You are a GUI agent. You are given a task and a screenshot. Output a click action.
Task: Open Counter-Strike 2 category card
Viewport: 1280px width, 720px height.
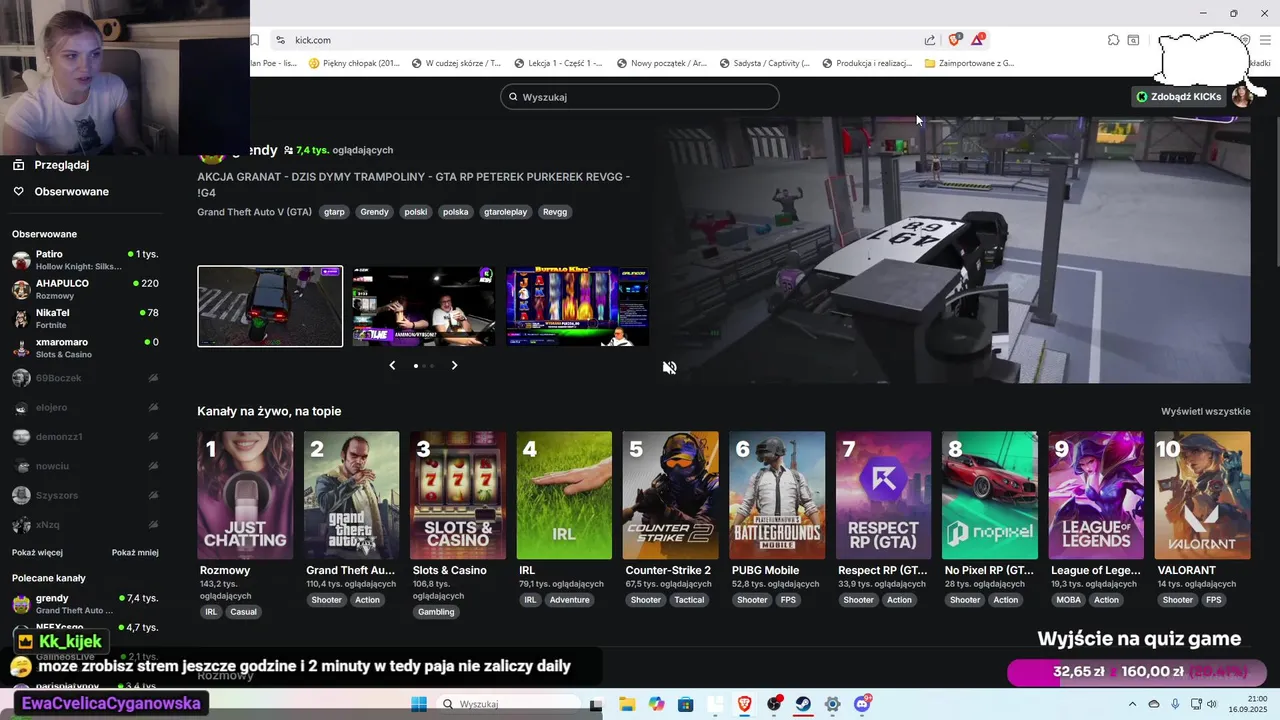click(670, 495)
